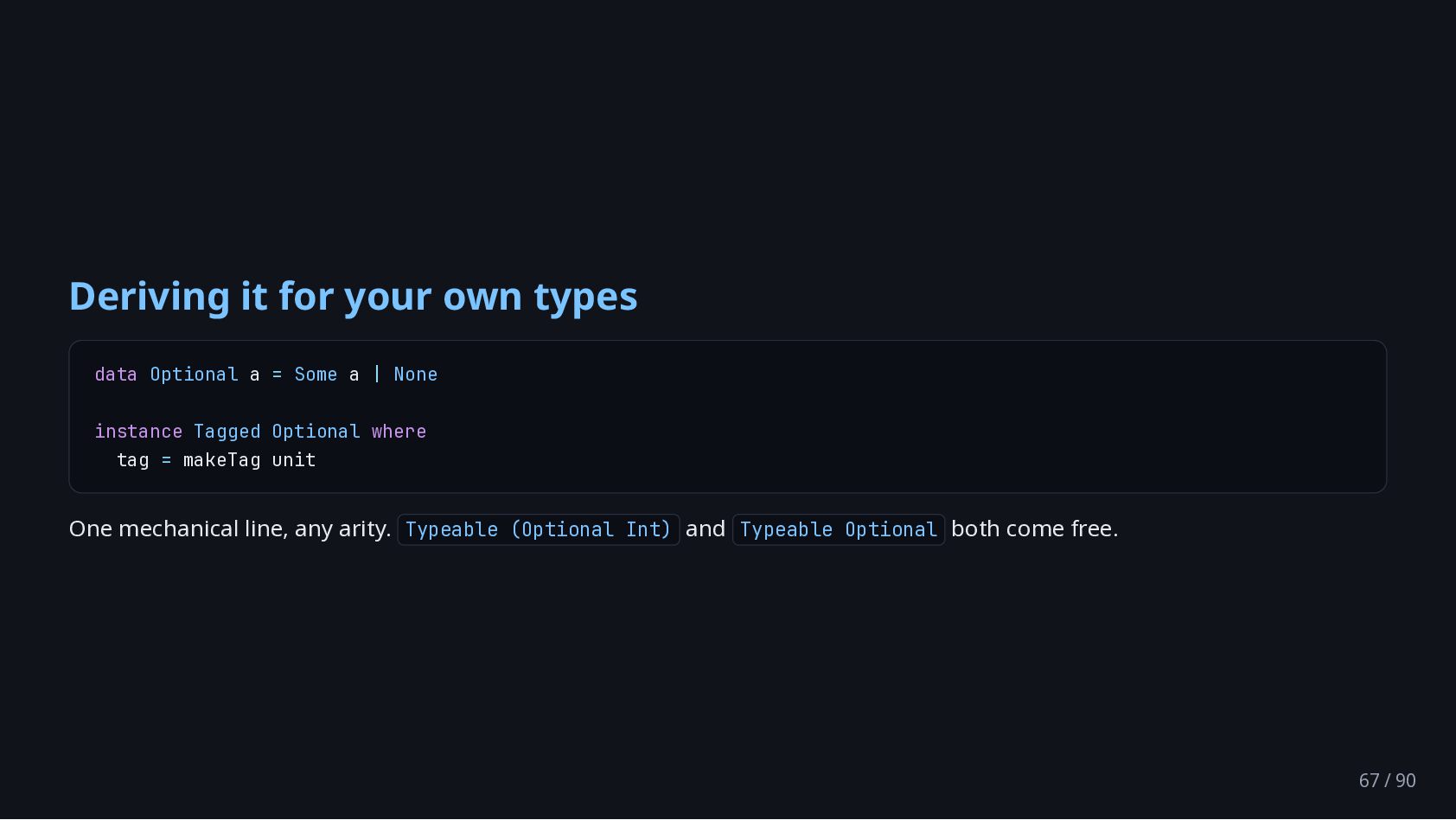Select the 'Some' constructor in the code
The height and width of the screenshot is (820, 1456).
(316, 375)
